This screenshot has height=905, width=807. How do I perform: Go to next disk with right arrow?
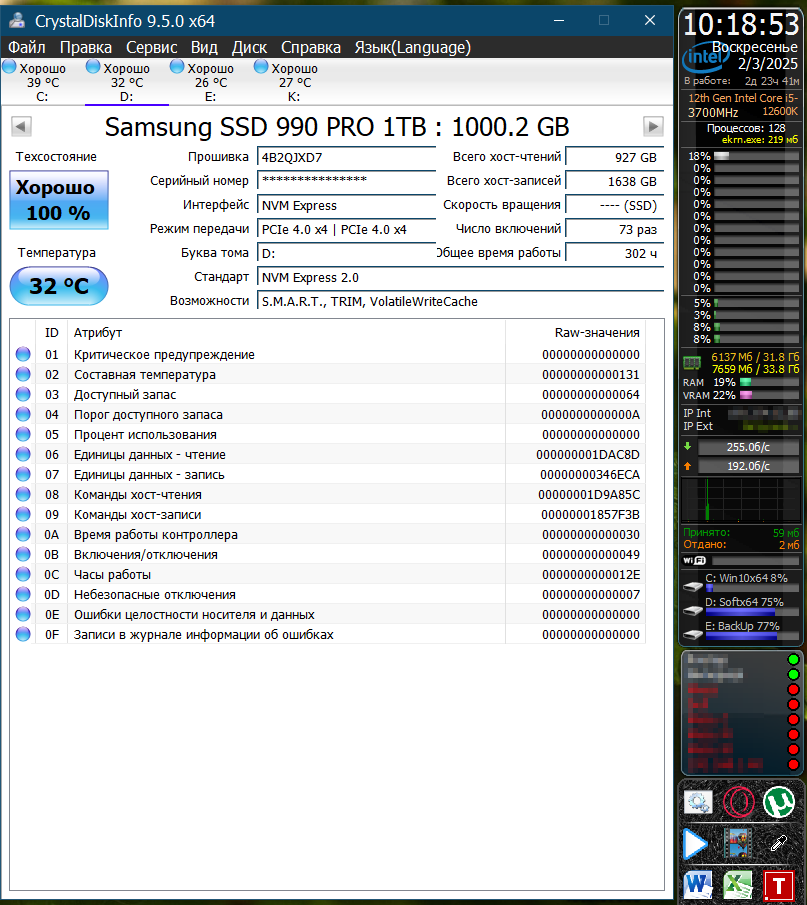point(653,126)
